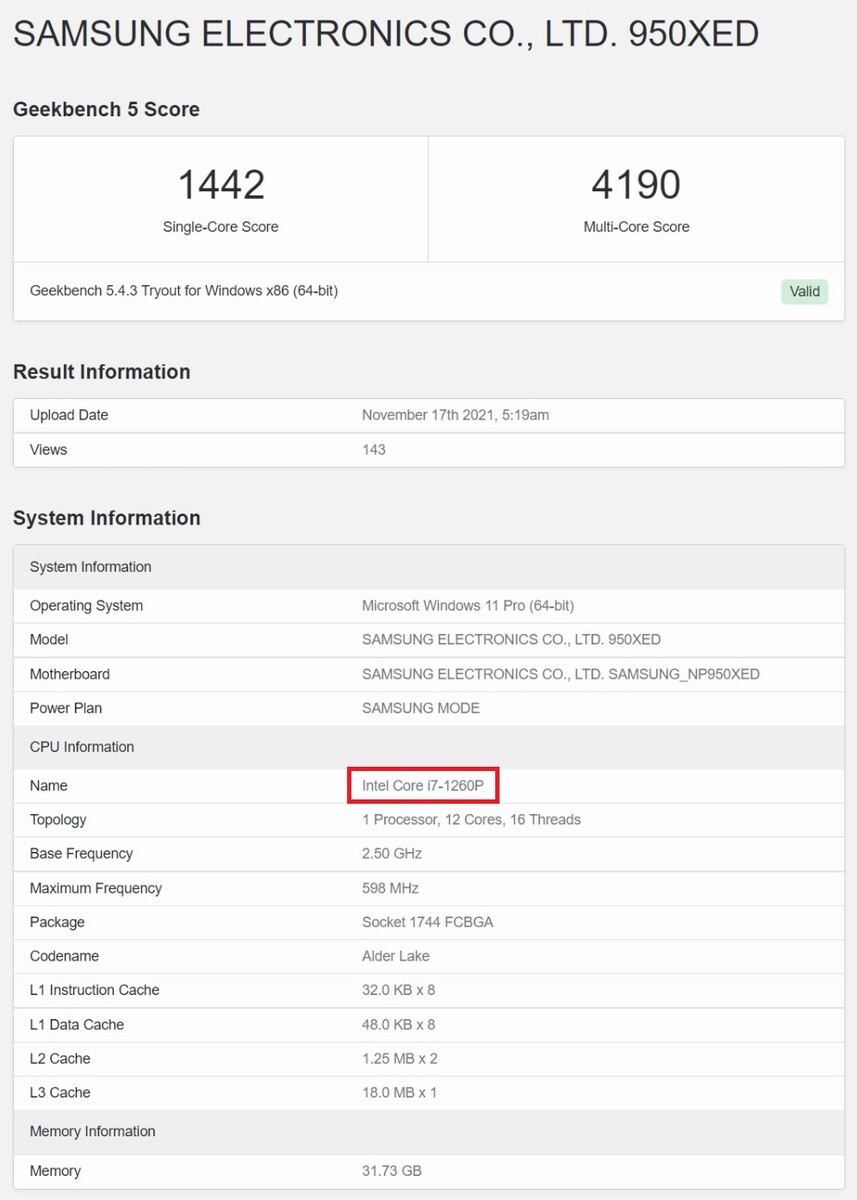Click the Intel Core i7-1260P CPU name
The height and width of the screenshot is (1200, 857).
(423, 786)
